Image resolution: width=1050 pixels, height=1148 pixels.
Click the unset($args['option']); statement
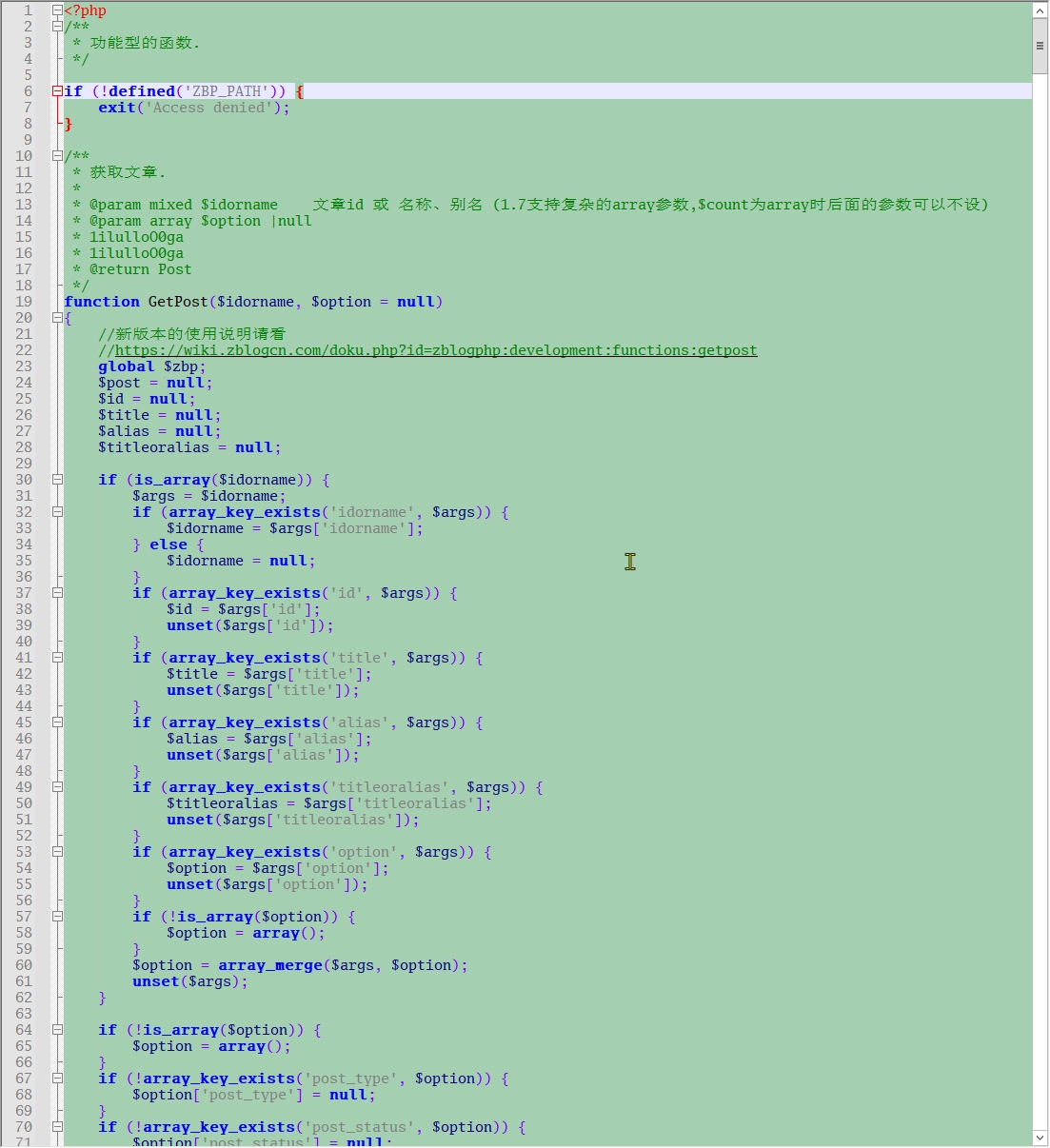[x=267, y=884]
